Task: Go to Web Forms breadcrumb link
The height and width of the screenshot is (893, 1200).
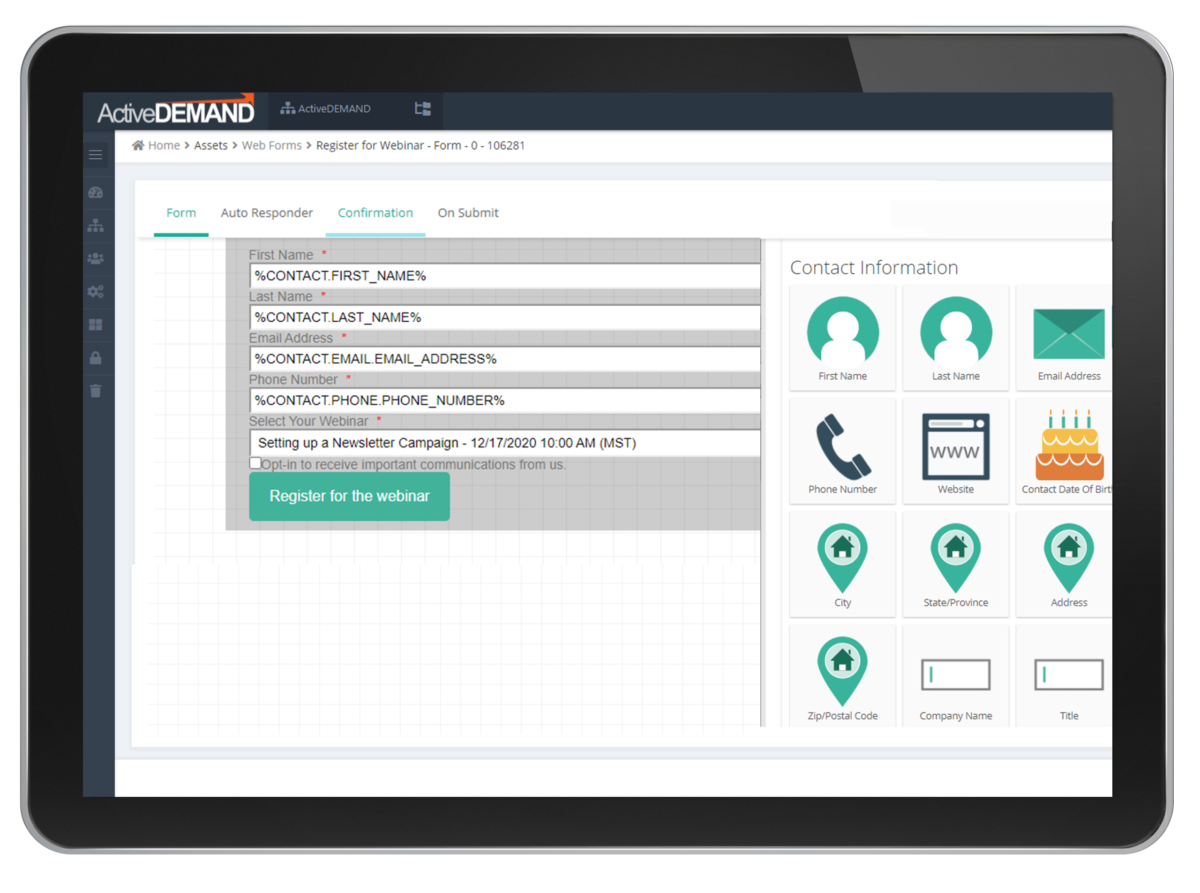Action: [x=271, y=146]
